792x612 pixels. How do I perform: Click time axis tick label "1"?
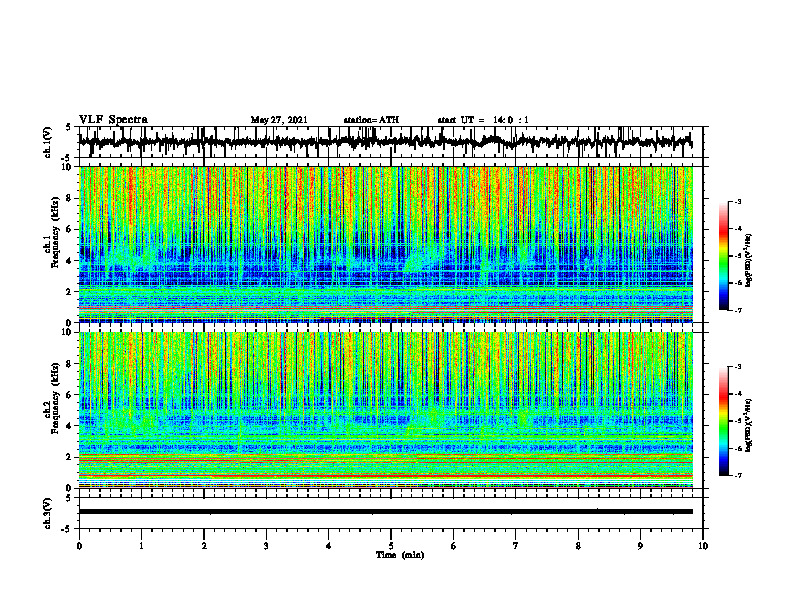pyautogui.click(x=141, y=546)
